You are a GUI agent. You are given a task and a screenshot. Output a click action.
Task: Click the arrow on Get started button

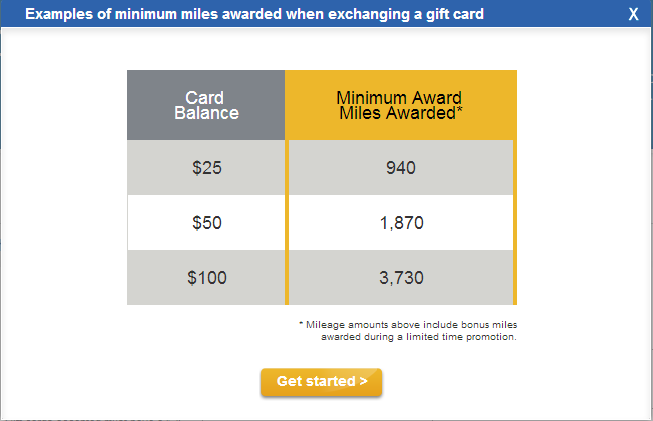tap(363, 381)
